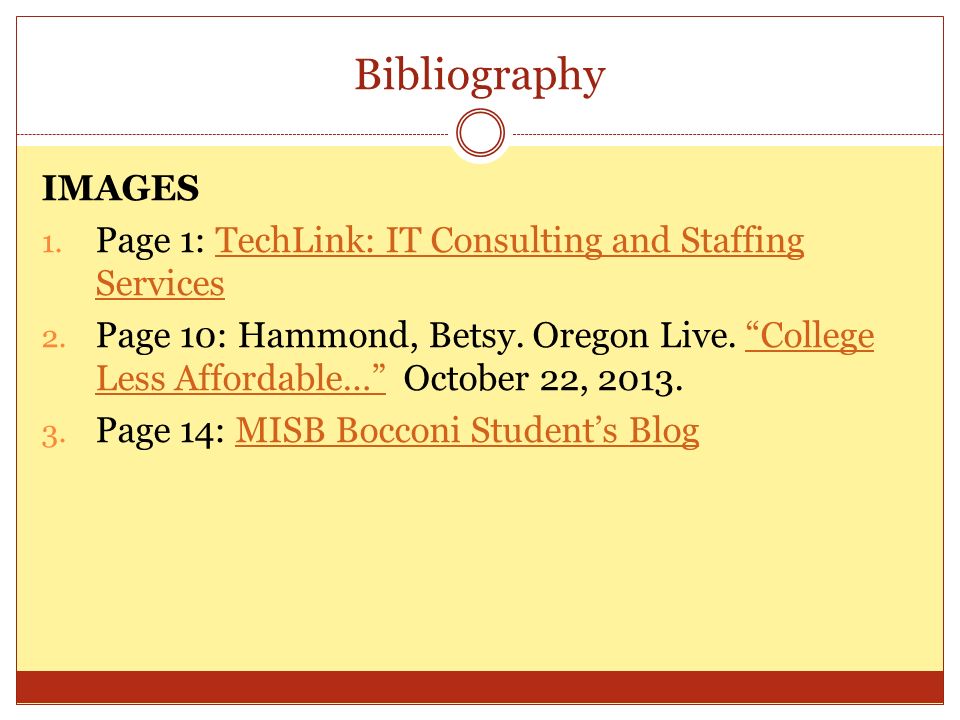
Task: Click the circular ornament under the title
Action: (x=481, y=133)
